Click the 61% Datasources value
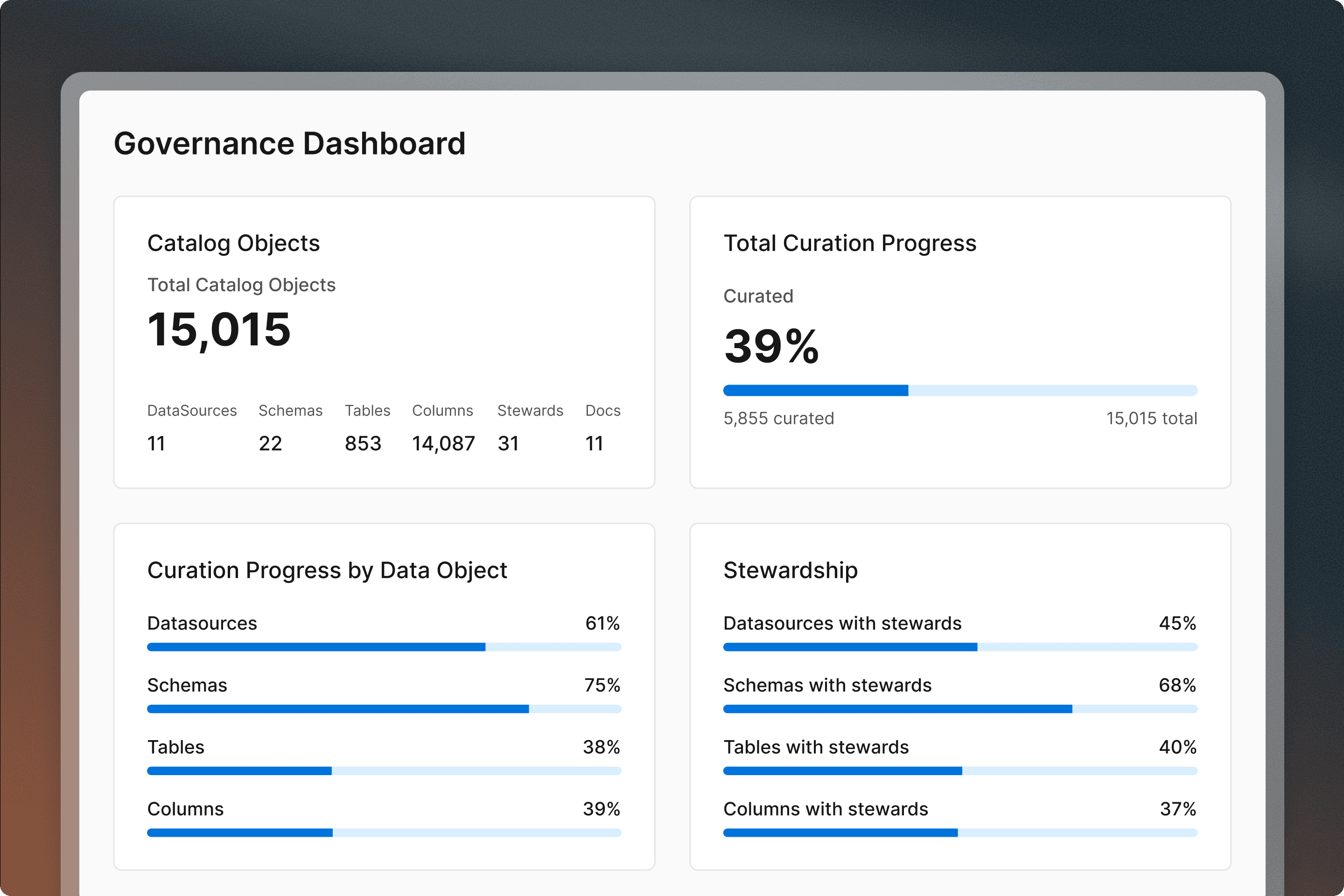1344x896 pixels. tap(603, 623)
